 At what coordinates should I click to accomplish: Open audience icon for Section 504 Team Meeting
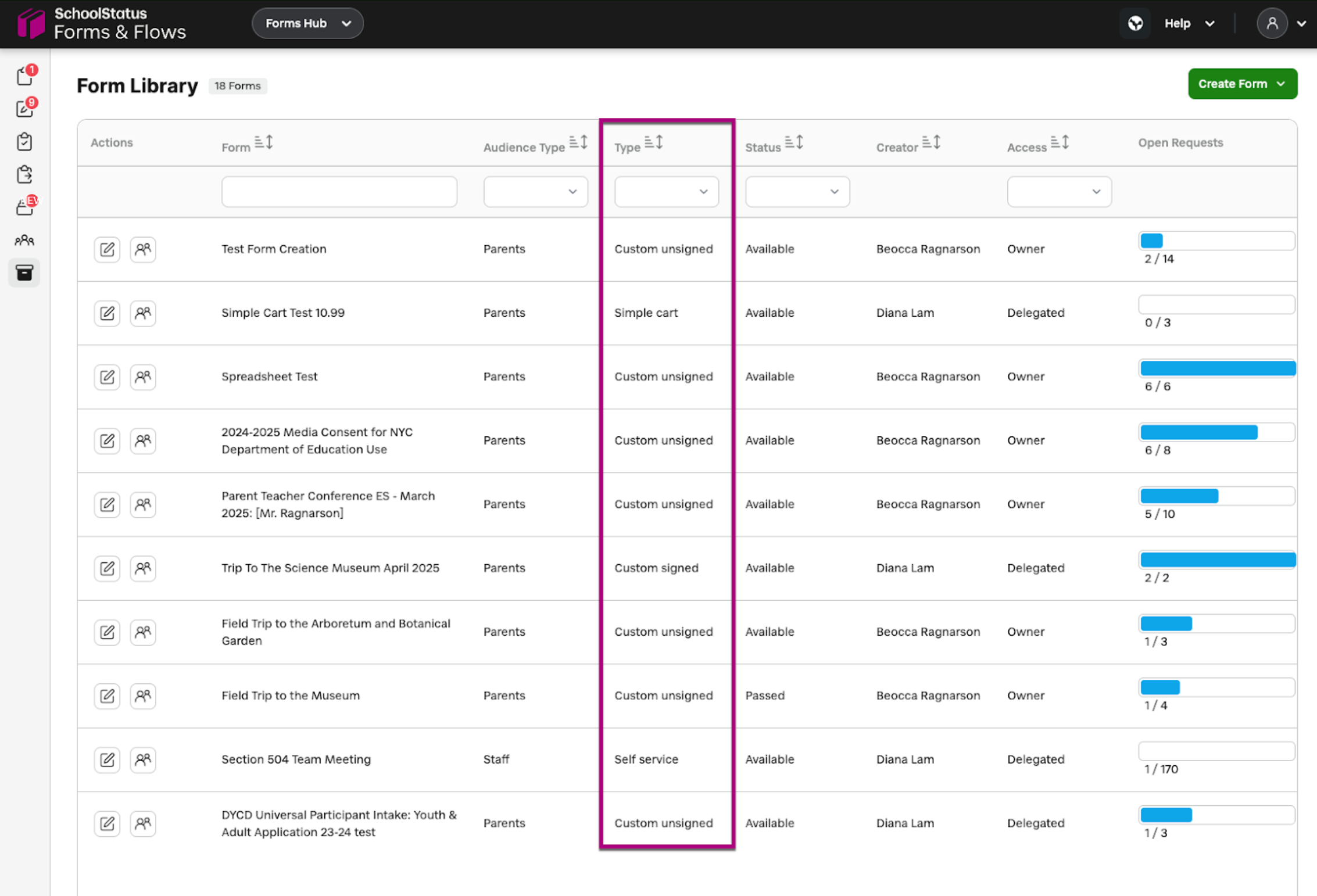143,759
